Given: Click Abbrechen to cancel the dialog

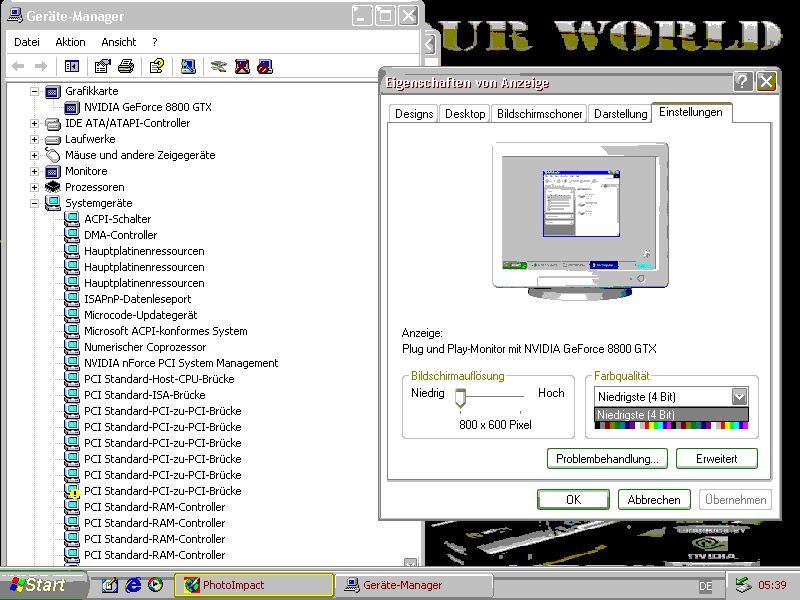Looking at the screenshot, I should (654, 499).
